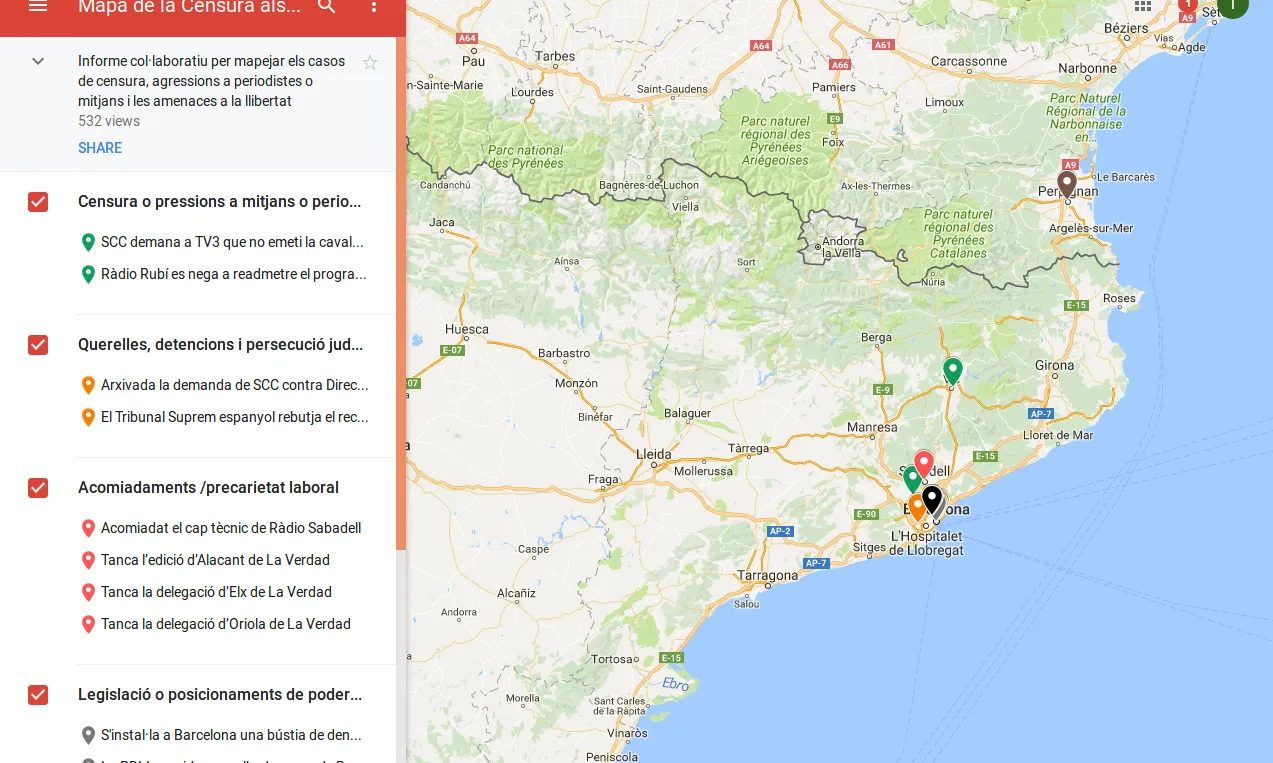Open the search magnifier in the title bar
The image size is (1273, 763).
pyautogui.click(x=326, y=7)
